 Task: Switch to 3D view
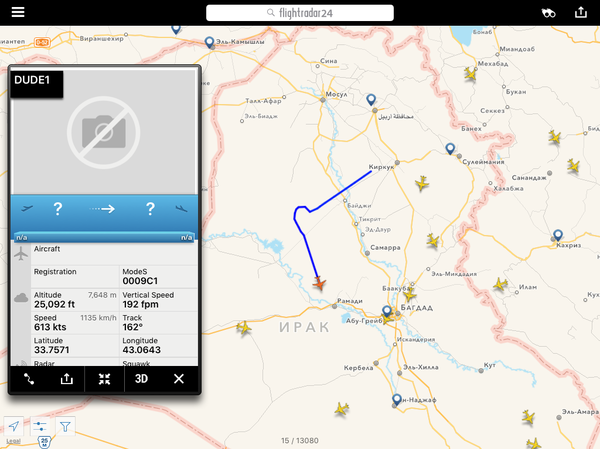(141, 379)
